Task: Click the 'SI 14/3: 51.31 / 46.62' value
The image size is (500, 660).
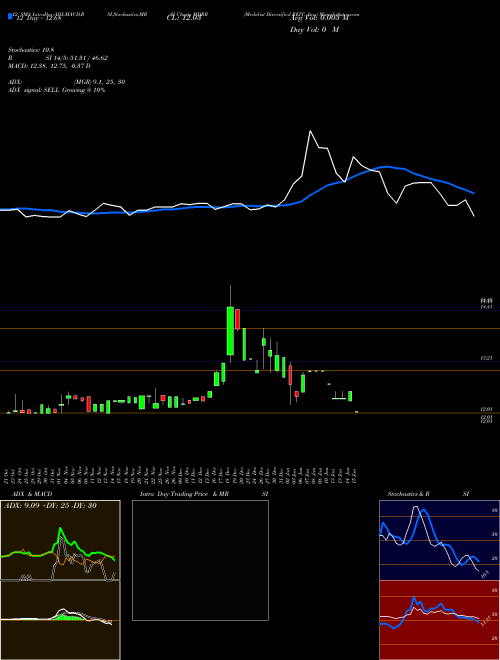Action: (x=77, y=58)
